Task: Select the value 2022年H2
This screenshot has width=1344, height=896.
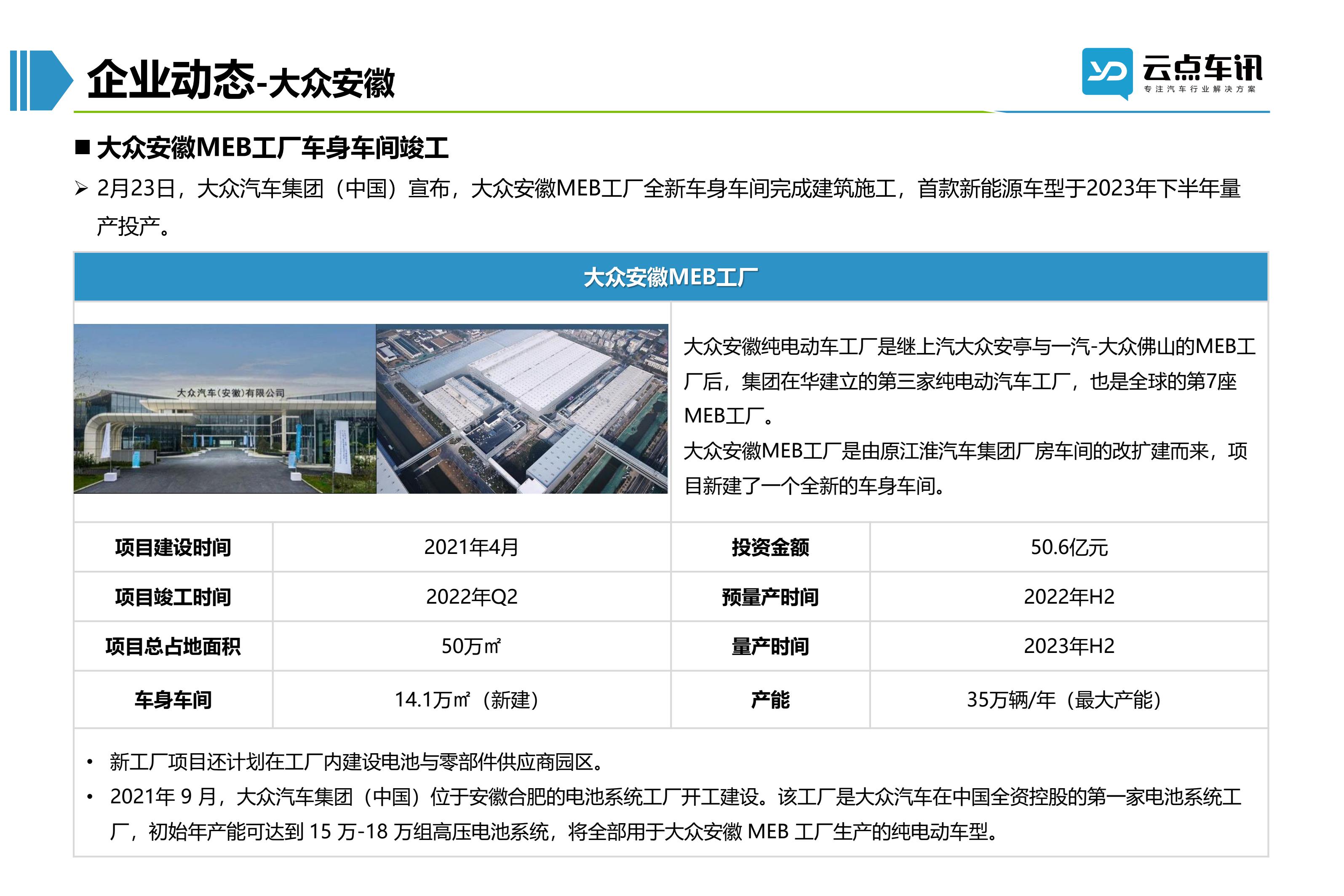Action: [1069, 597]
